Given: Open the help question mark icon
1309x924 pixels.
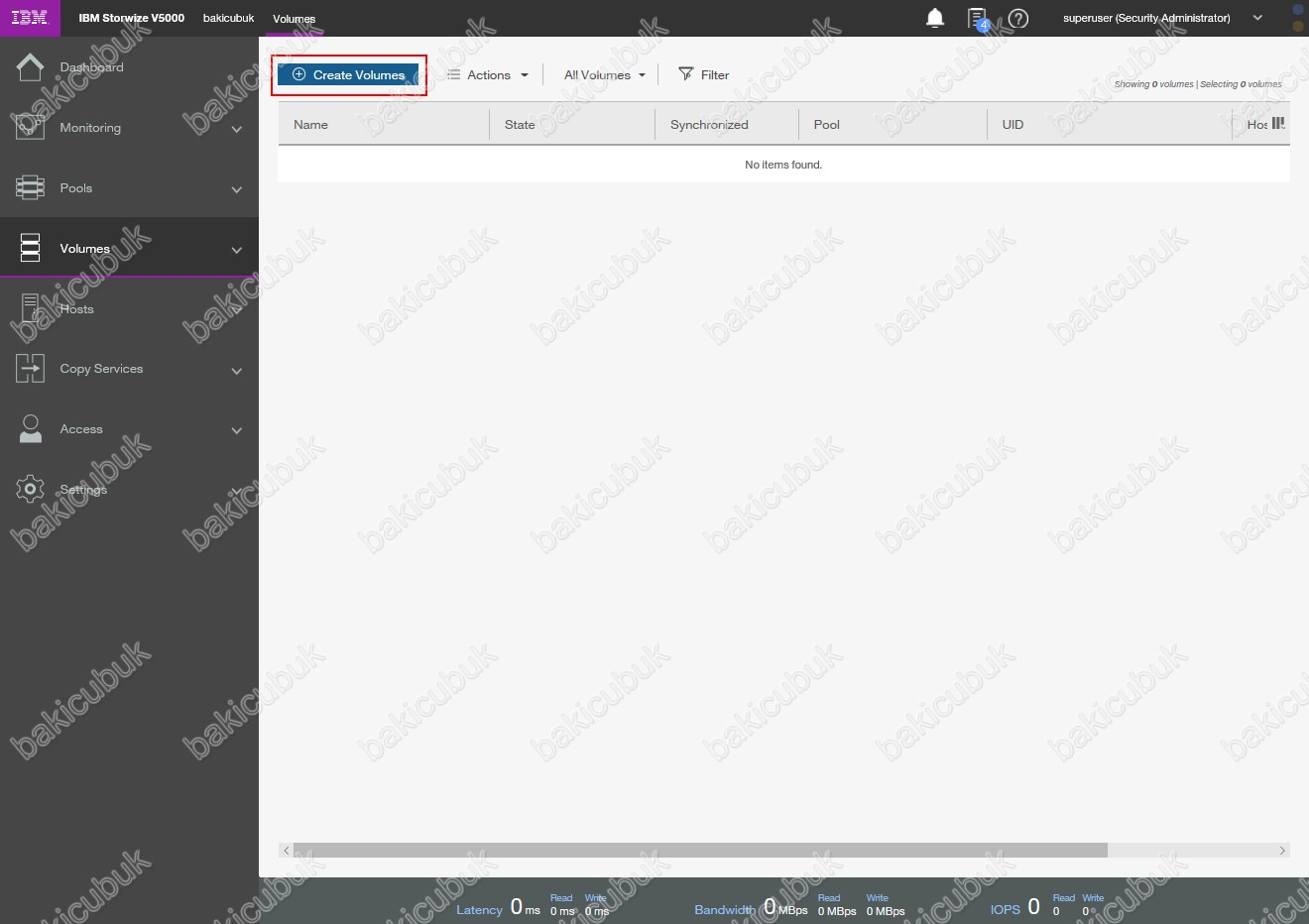Looking at the screenshot, I should tap(1018, 18).
